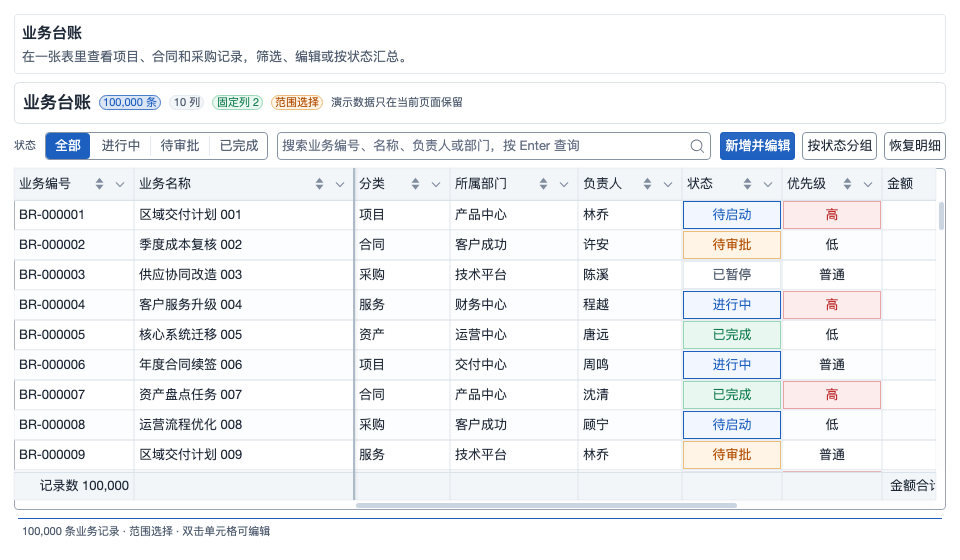Select cell 客户服务升级 004
The width and height of the screenshot is (960, 560).
(244, 305)
